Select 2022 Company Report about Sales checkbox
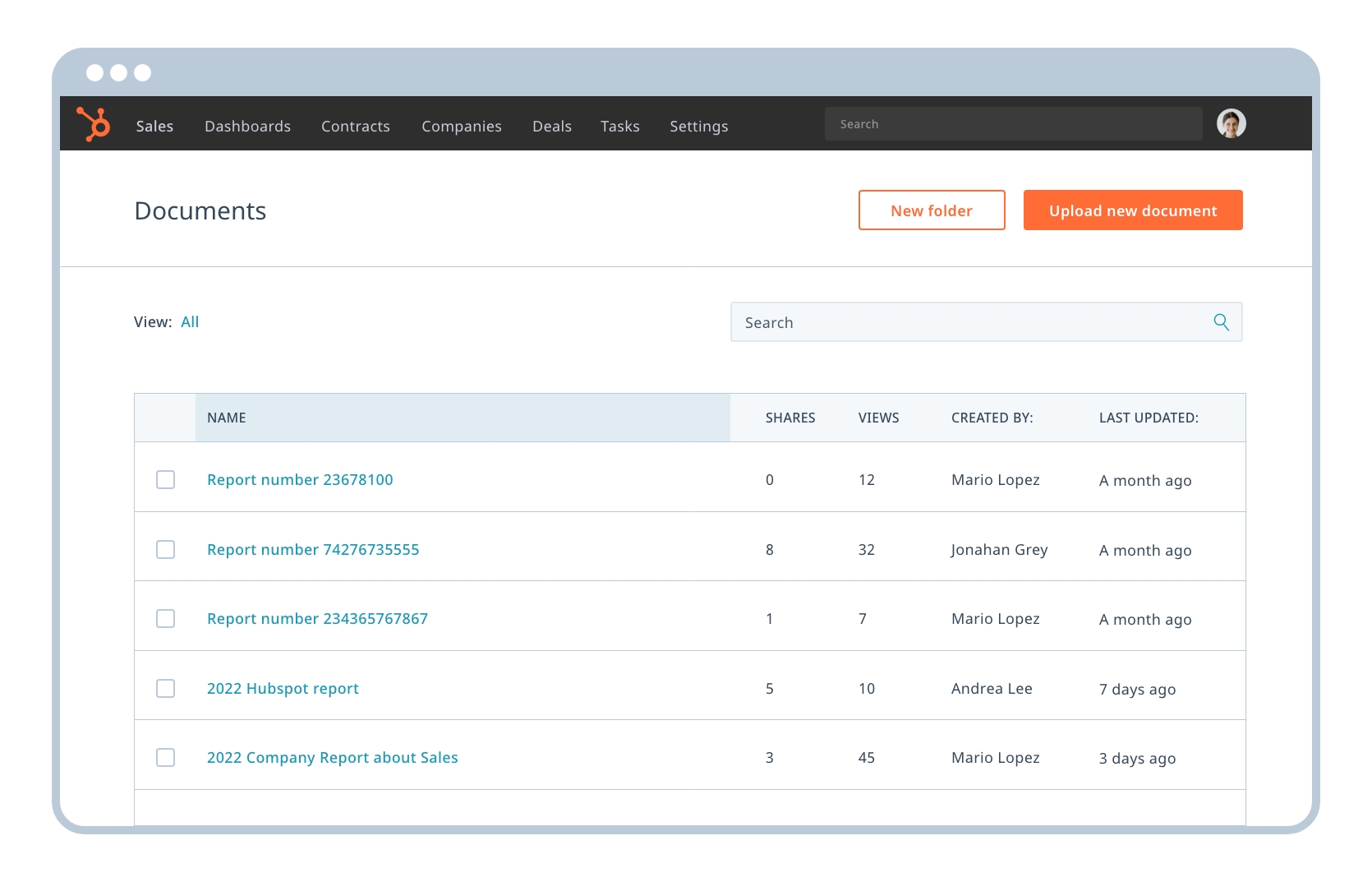The width and height of the screenshot is (1372, 882). 165,757
